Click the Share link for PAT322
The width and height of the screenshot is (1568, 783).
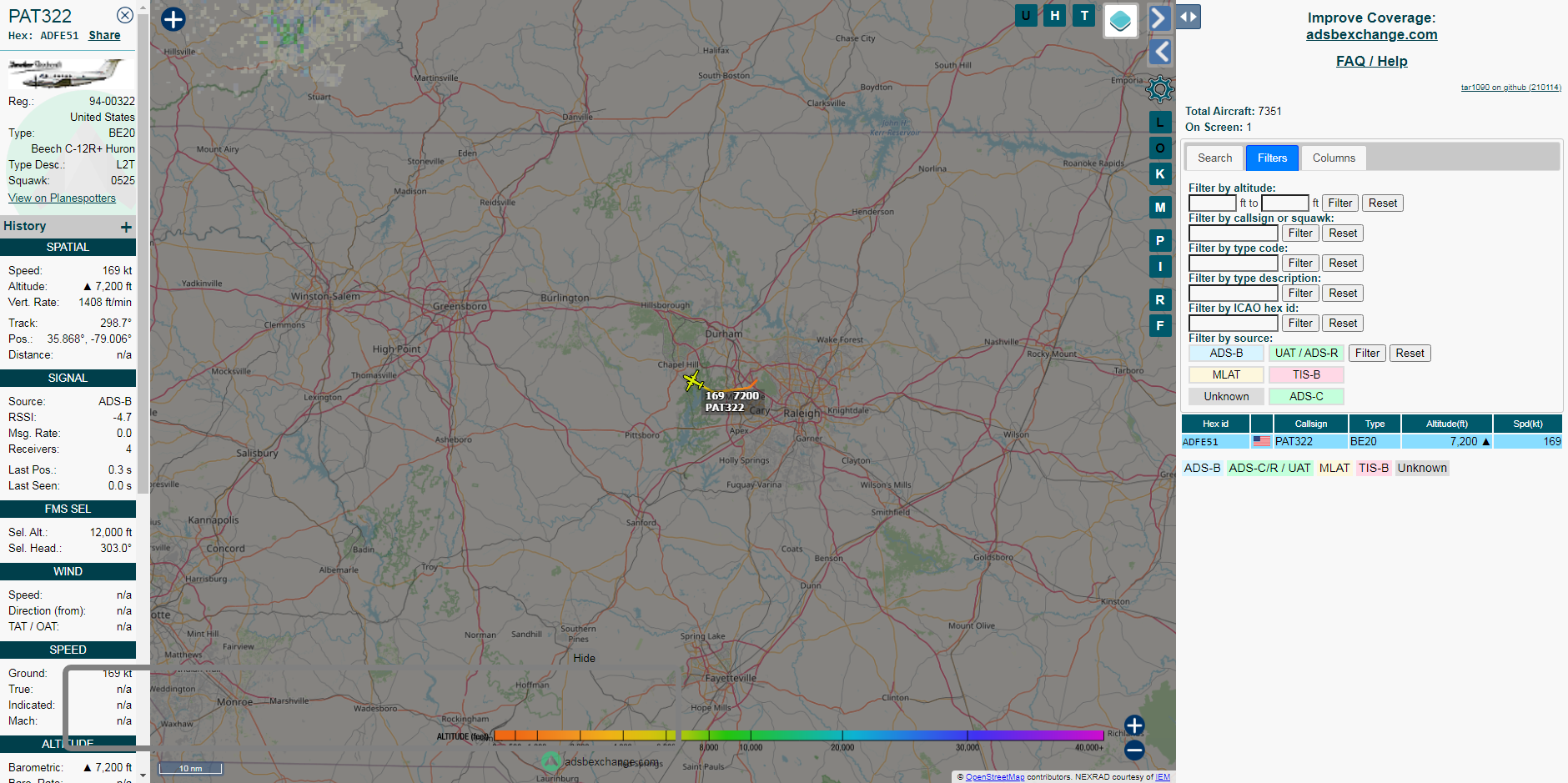pos(104,35)
